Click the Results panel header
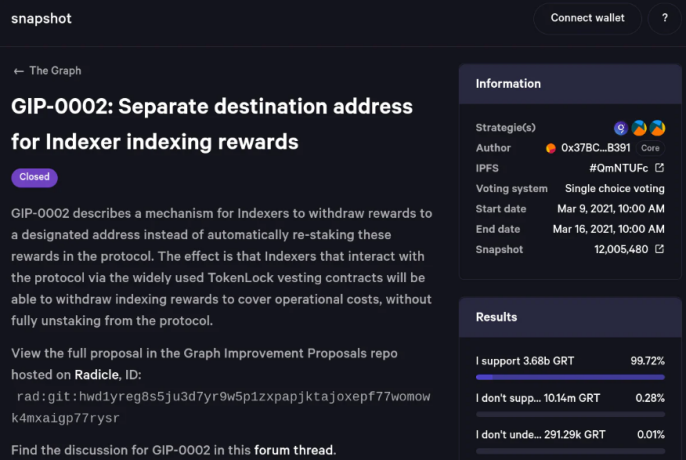The image size is (686, 460). 570,317
